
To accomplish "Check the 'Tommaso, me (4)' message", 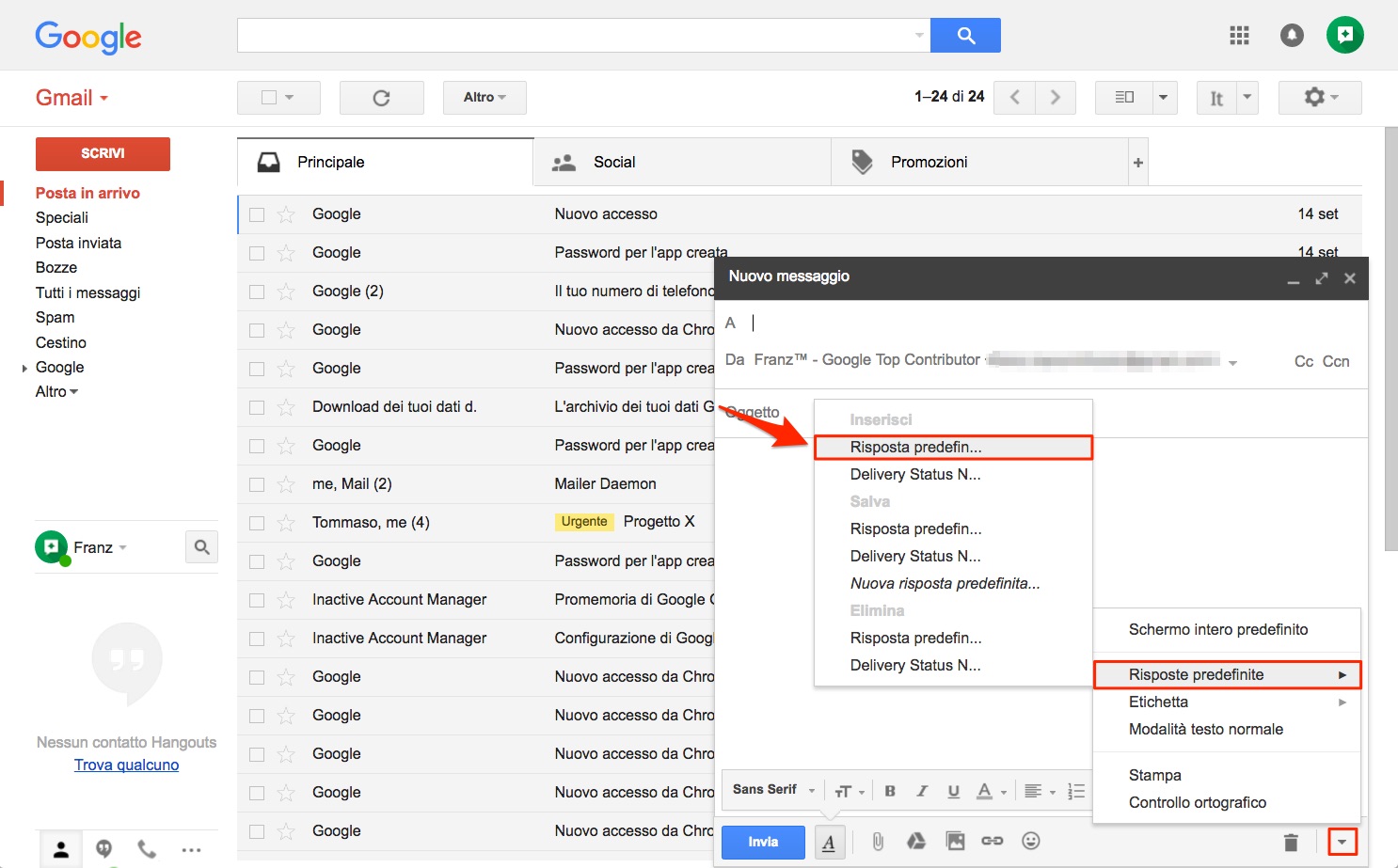I will [x=257, y=523].
